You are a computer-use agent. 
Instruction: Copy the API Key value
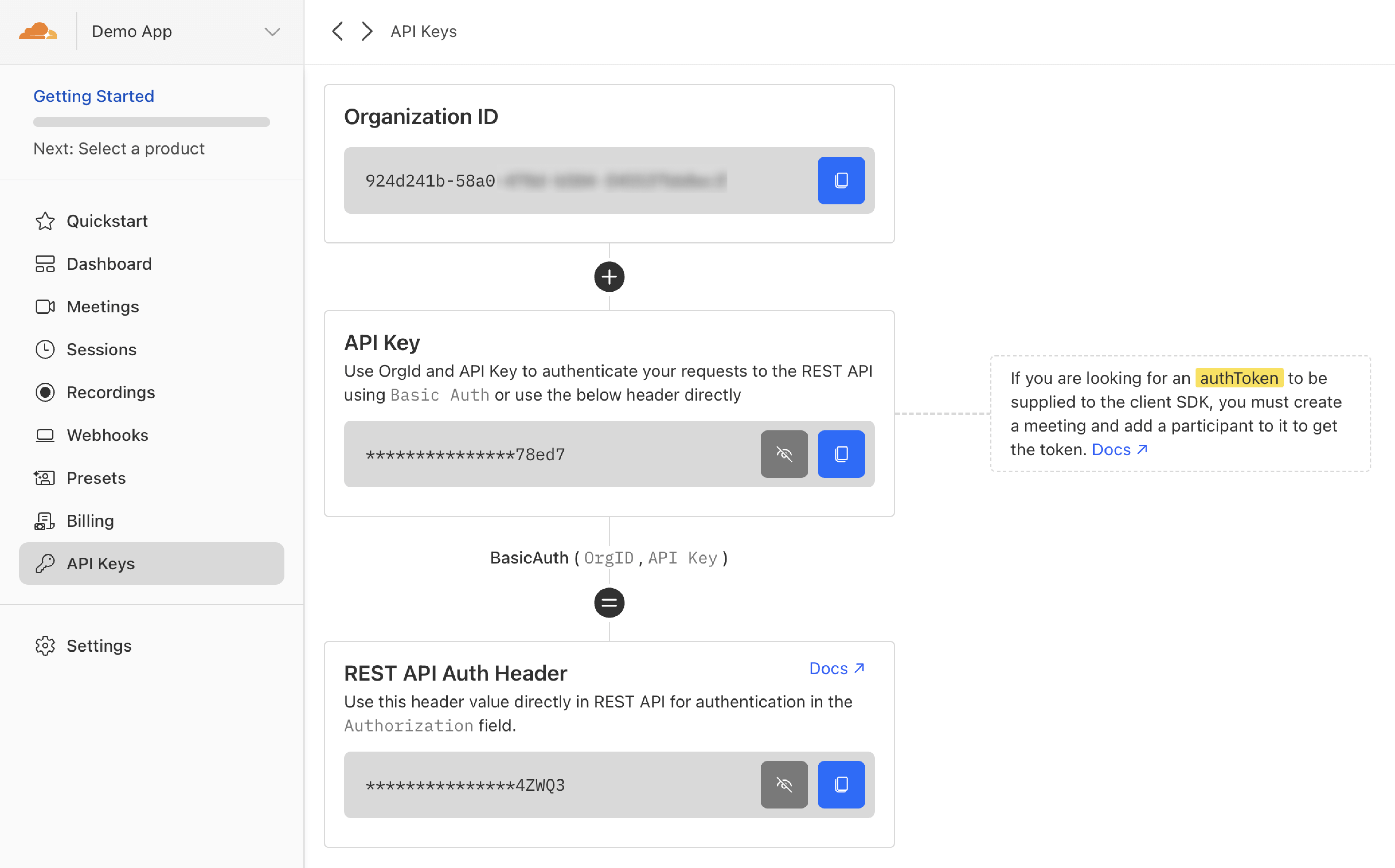(841, 454)
